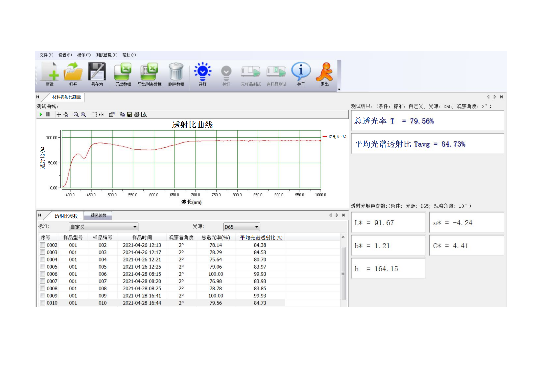The width and height of the screenshot is (540, 380).
Task: Click the New file icon with green plus
Action: coord(50,71)
